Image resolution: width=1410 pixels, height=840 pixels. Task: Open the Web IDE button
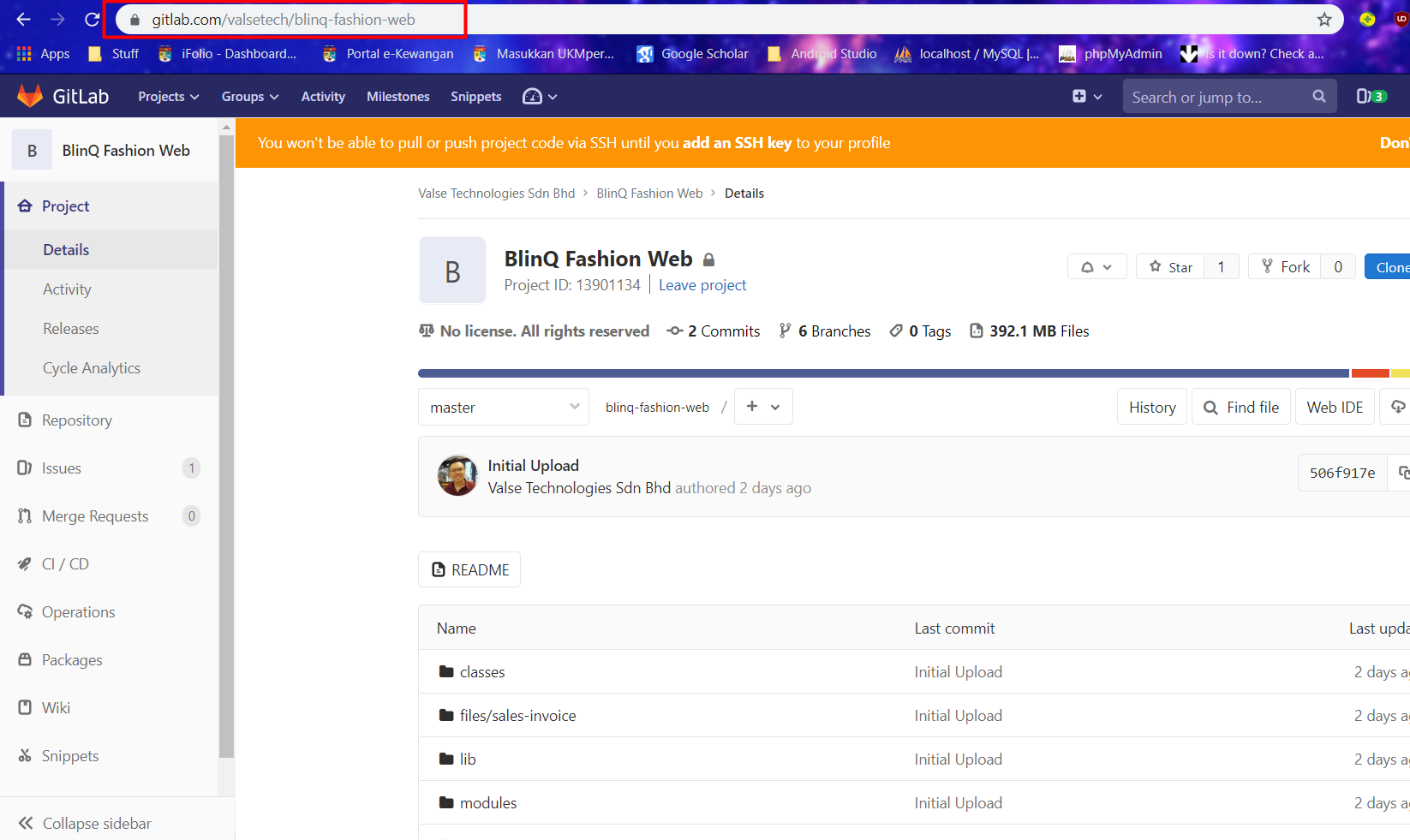point(1334,408)
